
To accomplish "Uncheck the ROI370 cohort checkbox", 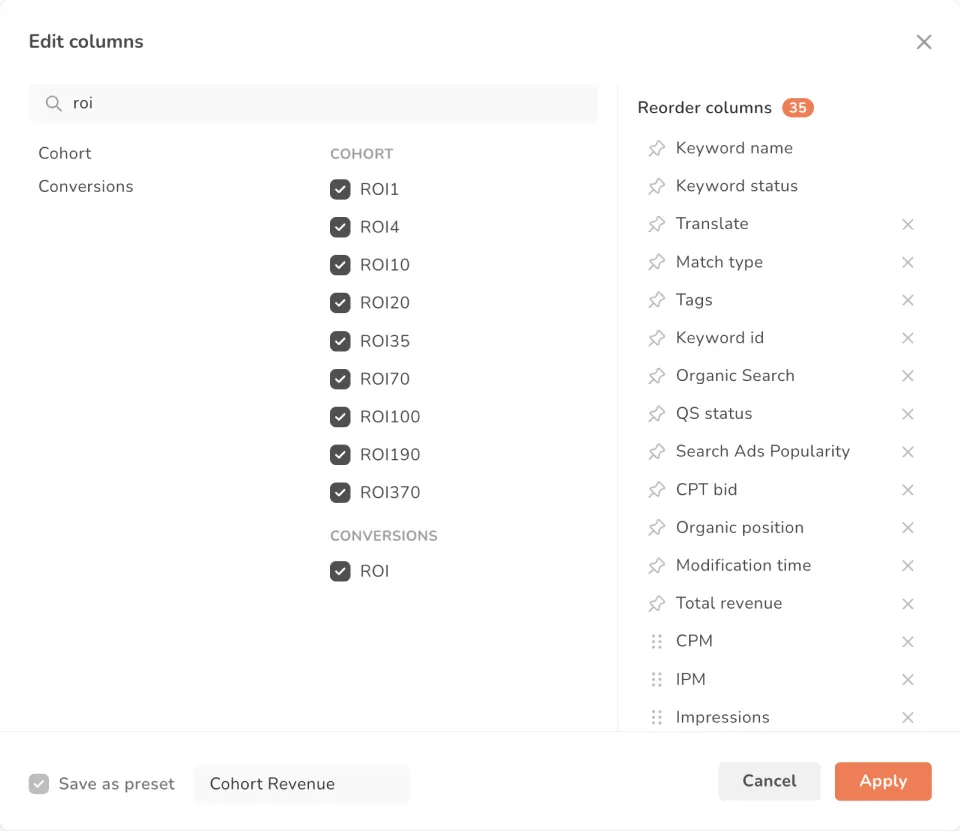I will click(340, 492).
